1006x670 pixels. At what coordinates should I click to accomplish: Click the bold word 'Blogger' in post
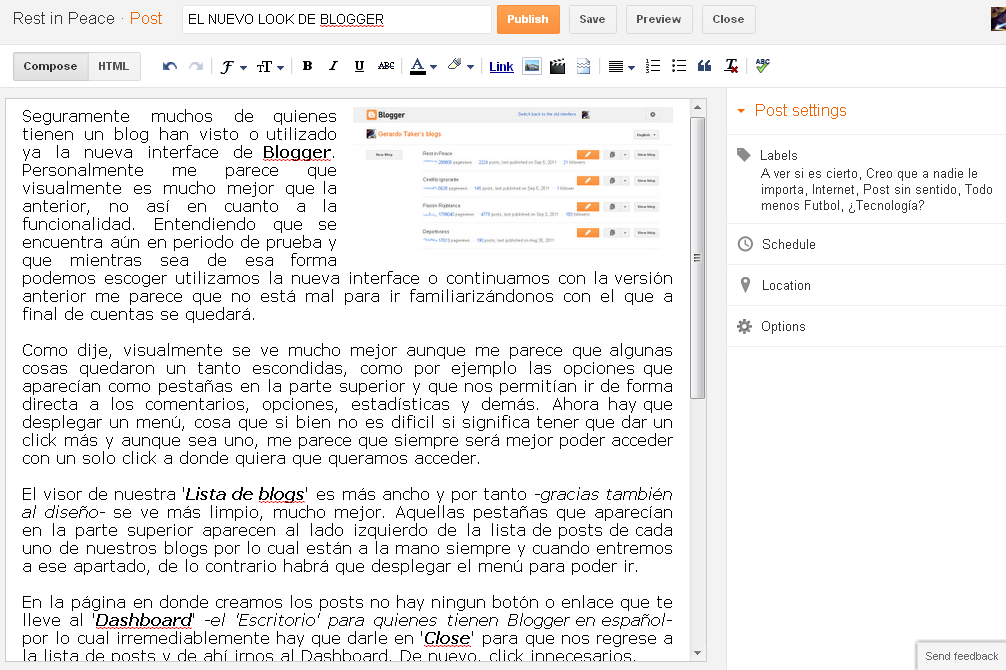(296, 152)
